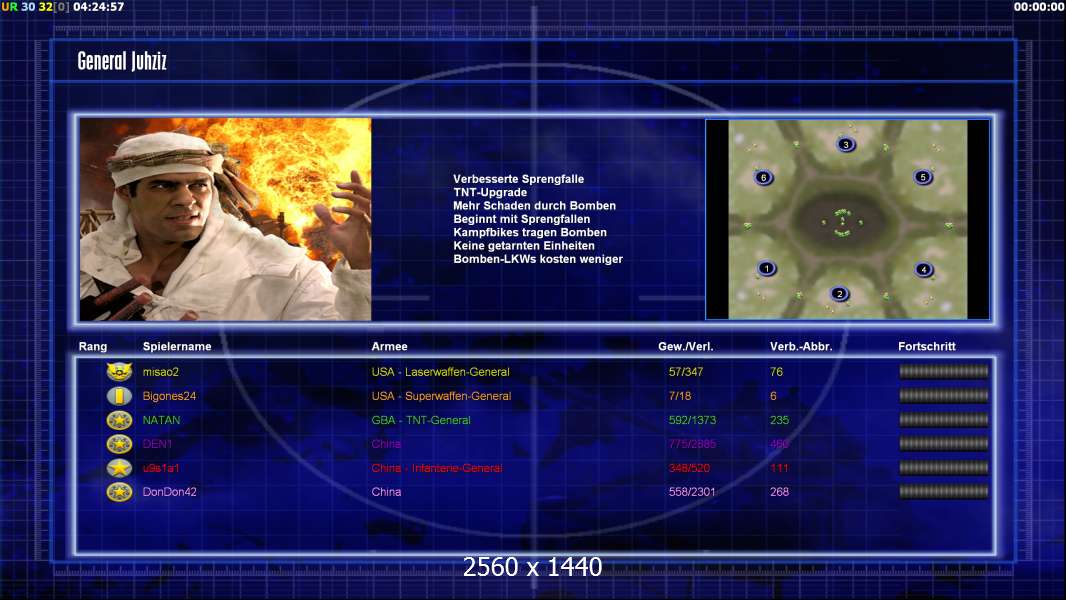
Task: Click player name DonDon42
Action: [x=169, y=492]
